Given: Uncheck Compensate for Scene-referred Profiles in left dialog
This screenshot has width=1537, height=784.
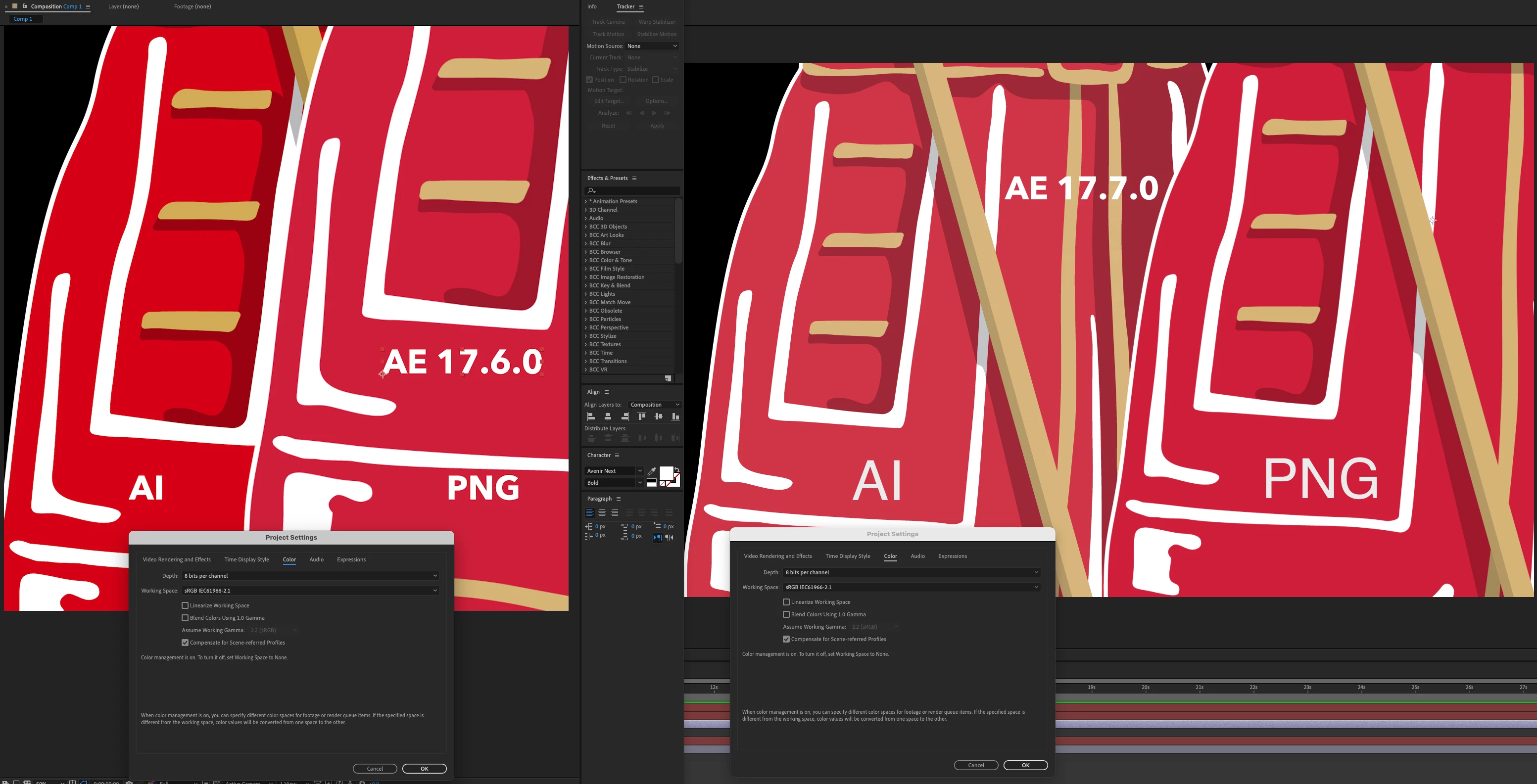Looking at the screenshot, I should click(x=185, y=643).
